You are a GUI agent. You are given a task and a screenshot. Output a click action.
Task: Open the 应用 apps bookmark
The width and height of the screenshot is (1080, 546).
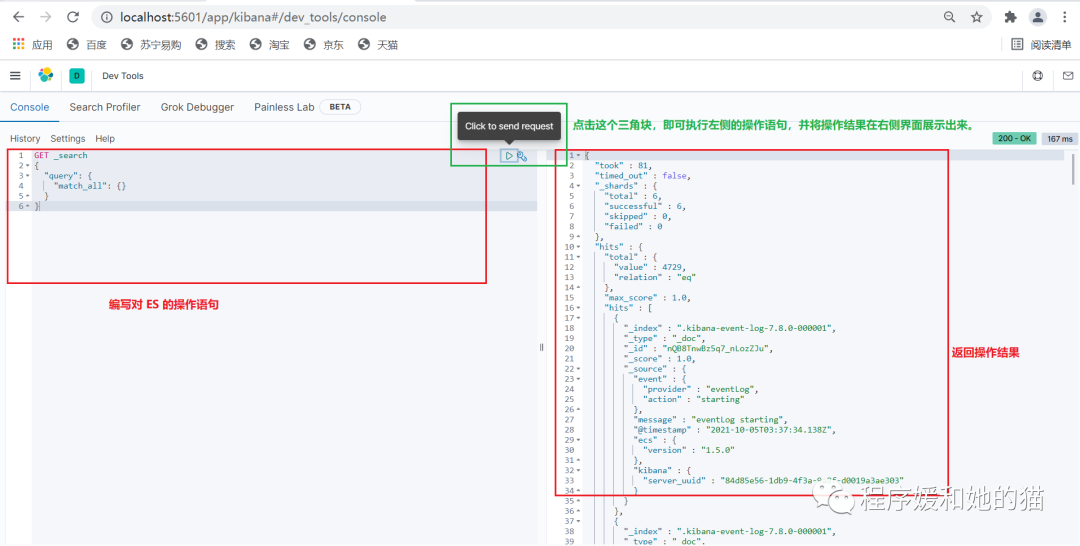tap(33, 45)
